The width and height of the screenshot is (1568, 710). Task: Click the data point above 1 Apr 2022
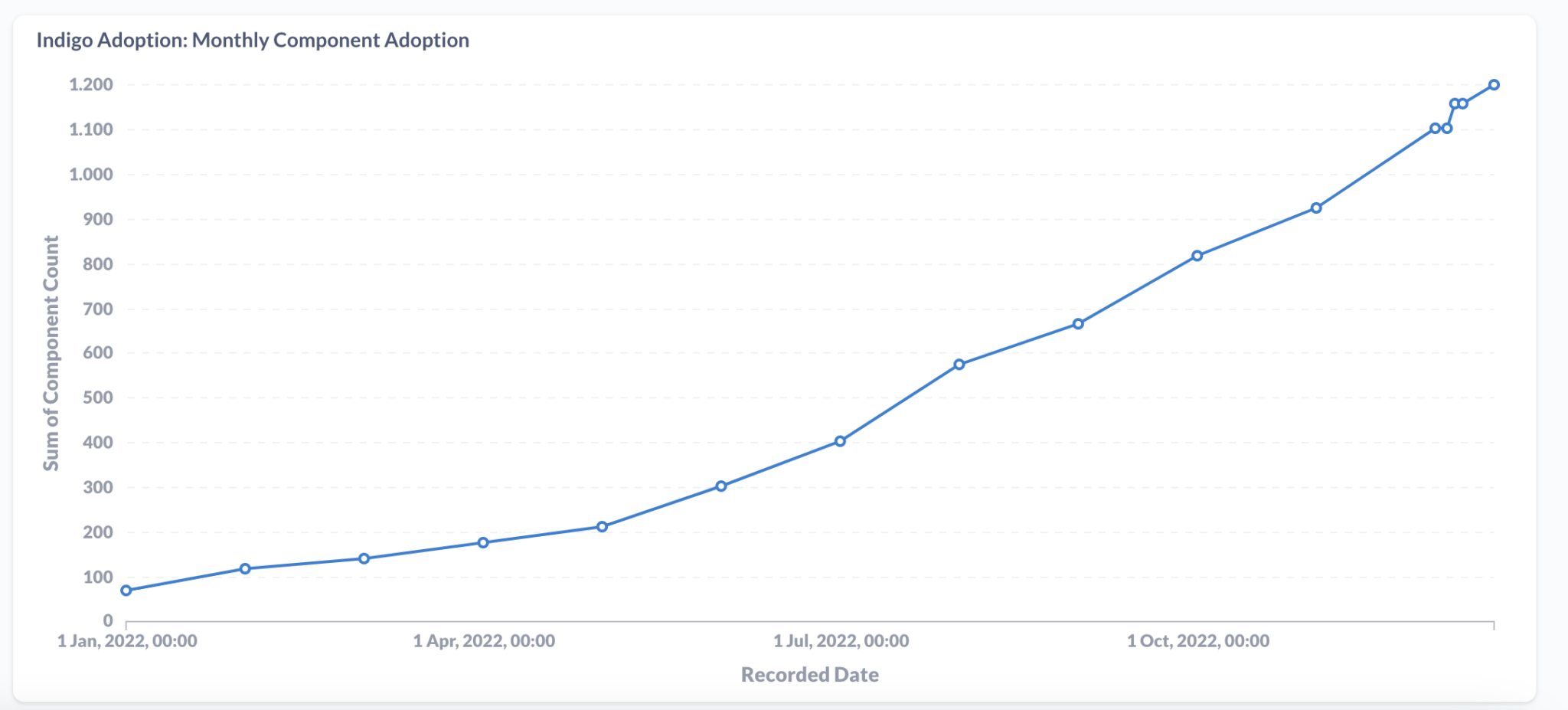pos(483,543)
